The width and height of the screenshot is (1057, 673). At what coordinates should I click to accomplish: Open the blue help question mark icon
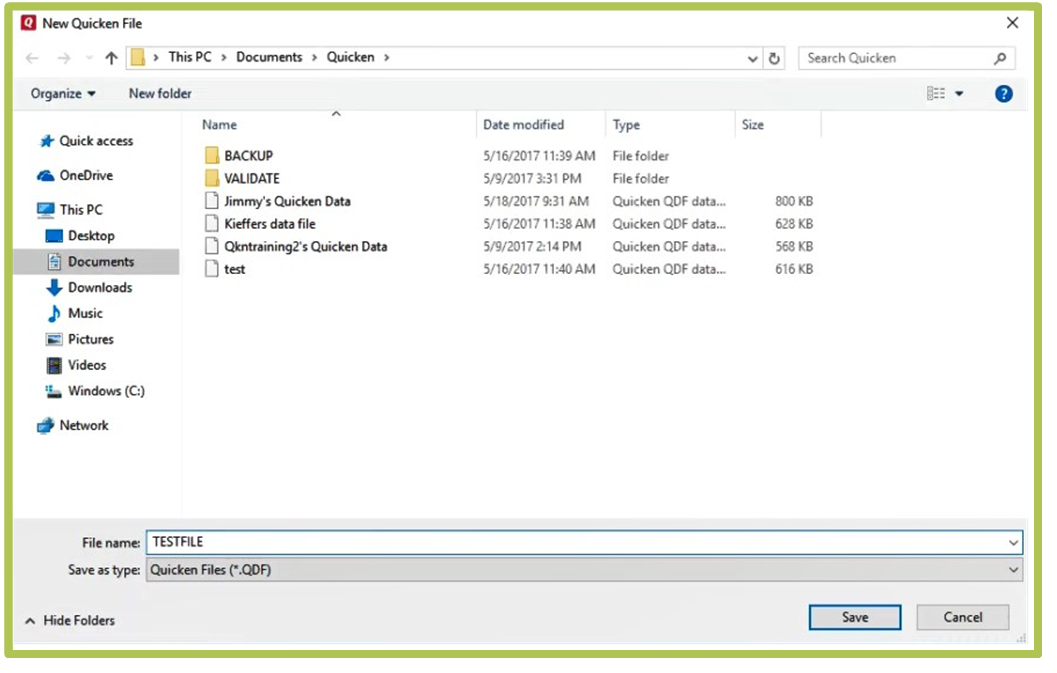point(1003,94)
